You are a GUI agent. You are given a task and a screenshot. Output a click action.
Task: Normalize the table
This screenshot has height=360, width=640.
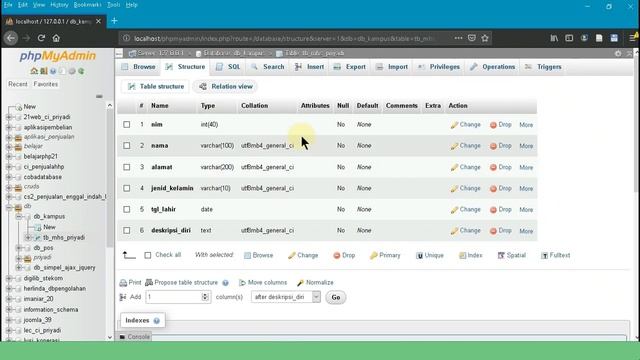(x=315, y=282)
